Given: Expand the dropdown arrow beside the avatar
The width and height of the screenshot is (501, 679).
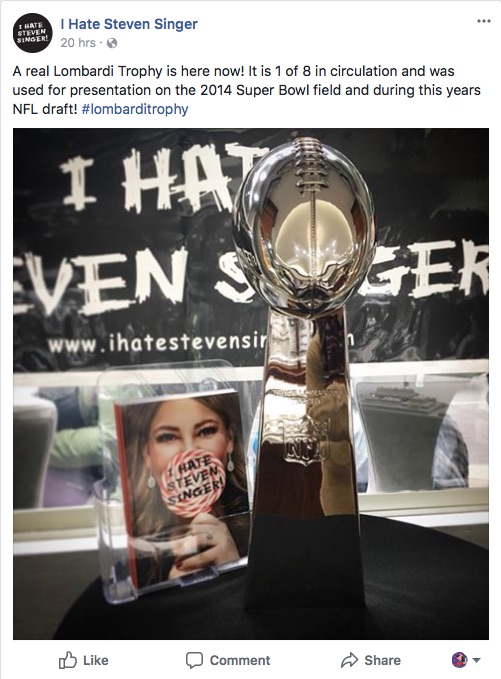Looking at the screenshot, I should (x=476, y=660).
